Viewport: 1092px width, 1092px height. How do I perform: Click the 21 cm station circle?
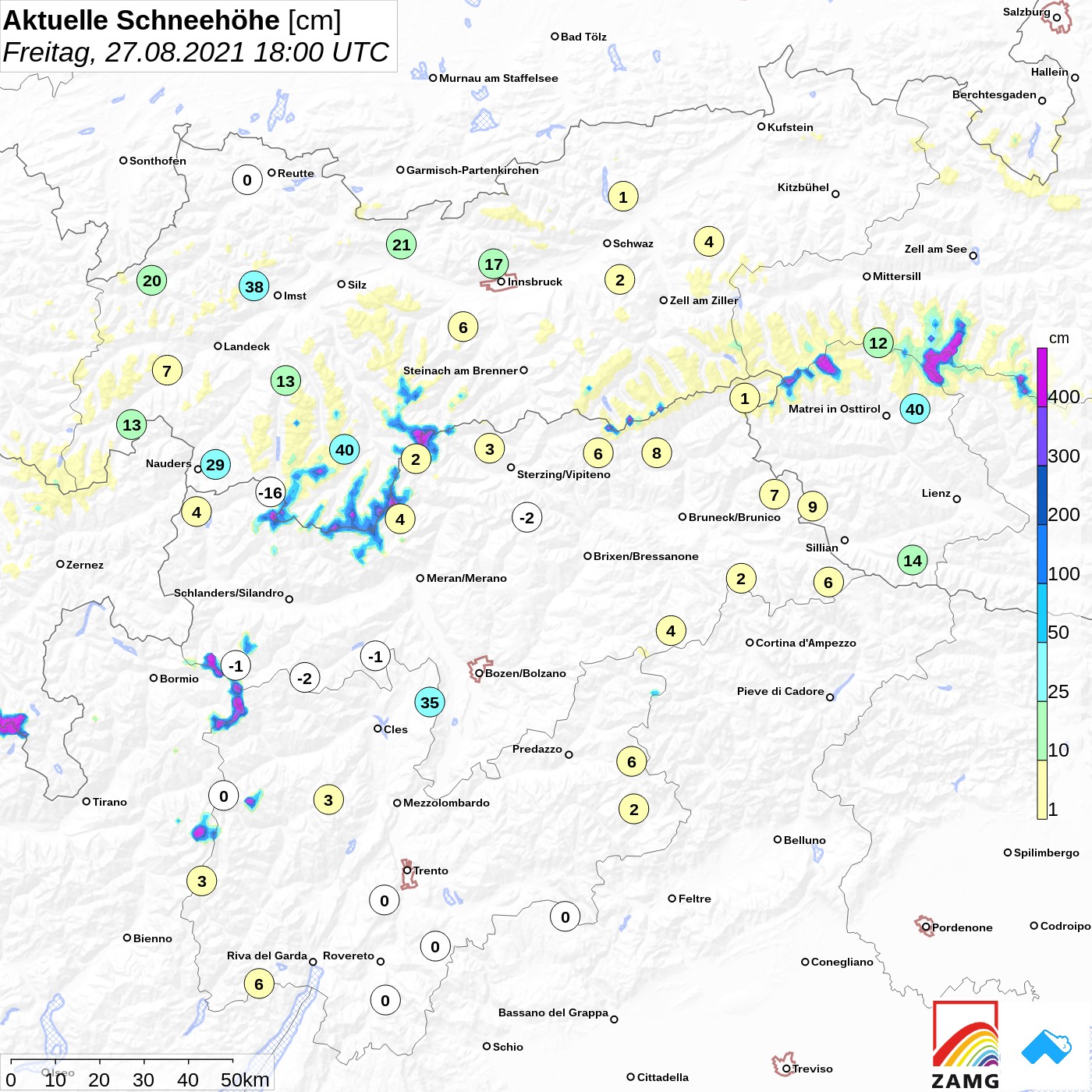pyautogui.click(x=401, y=244)
